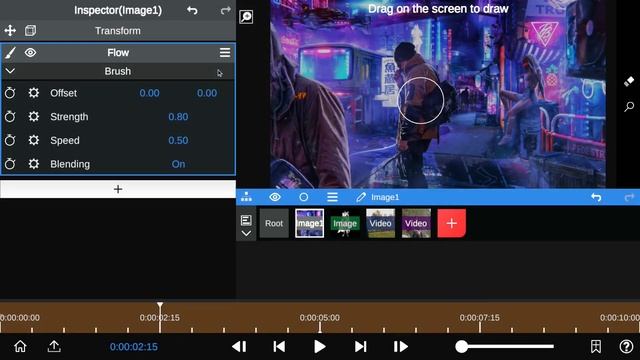Enable keyframe stopwatch for Offset

point(10,93)
